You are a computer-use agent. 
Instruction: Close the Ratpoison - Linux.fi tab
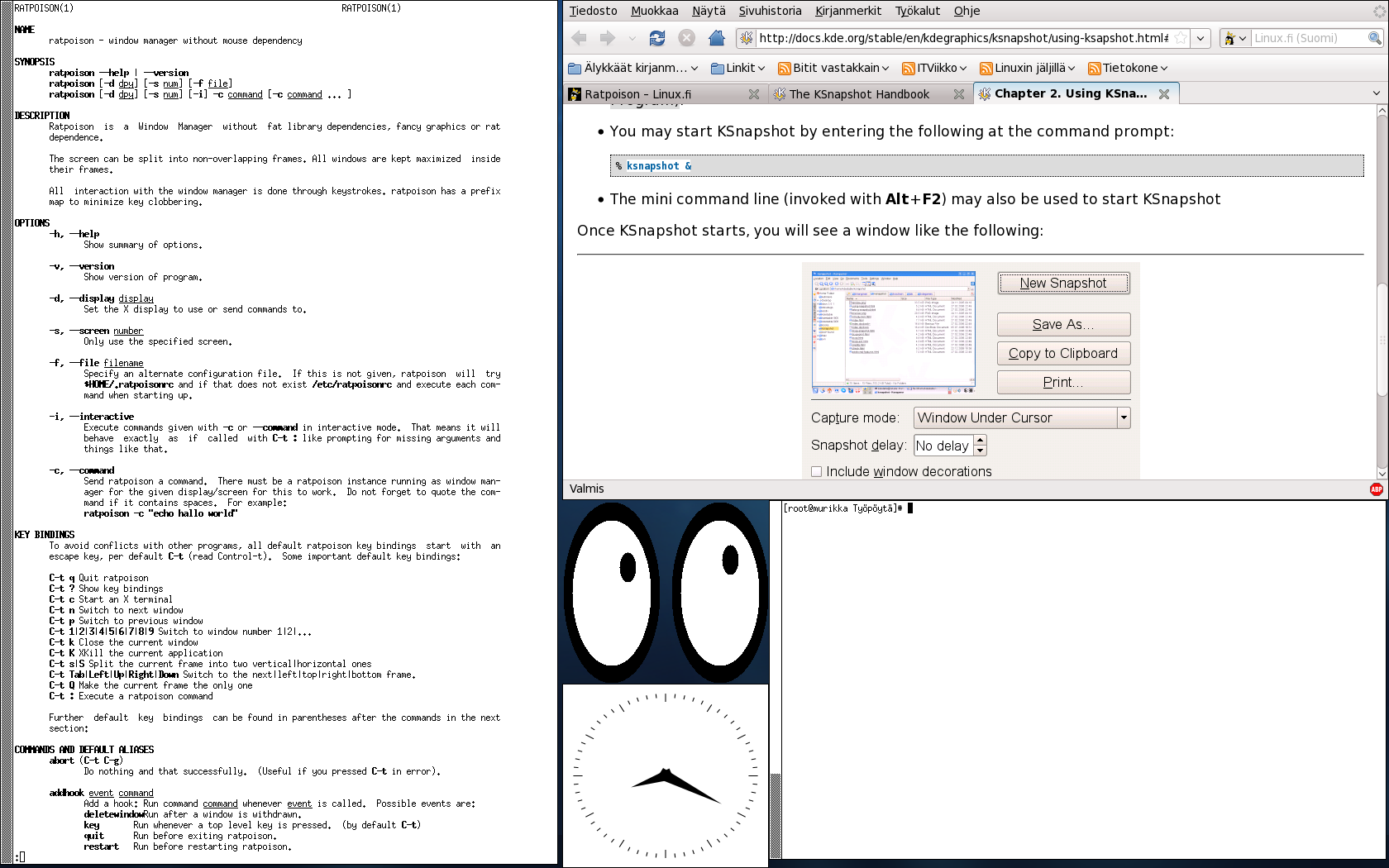(x=754, y=94)
